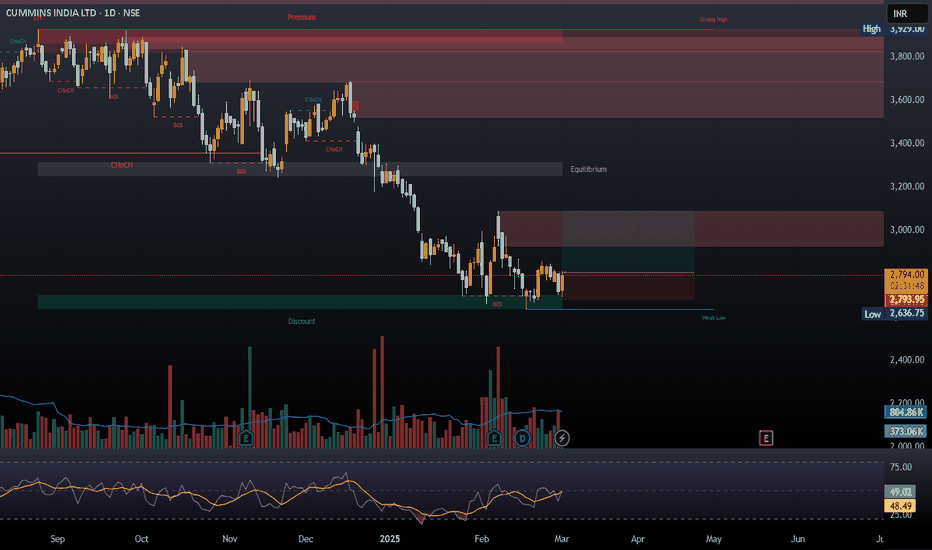
Task: Click the Premium zone label
Action: tap(301, 17)
